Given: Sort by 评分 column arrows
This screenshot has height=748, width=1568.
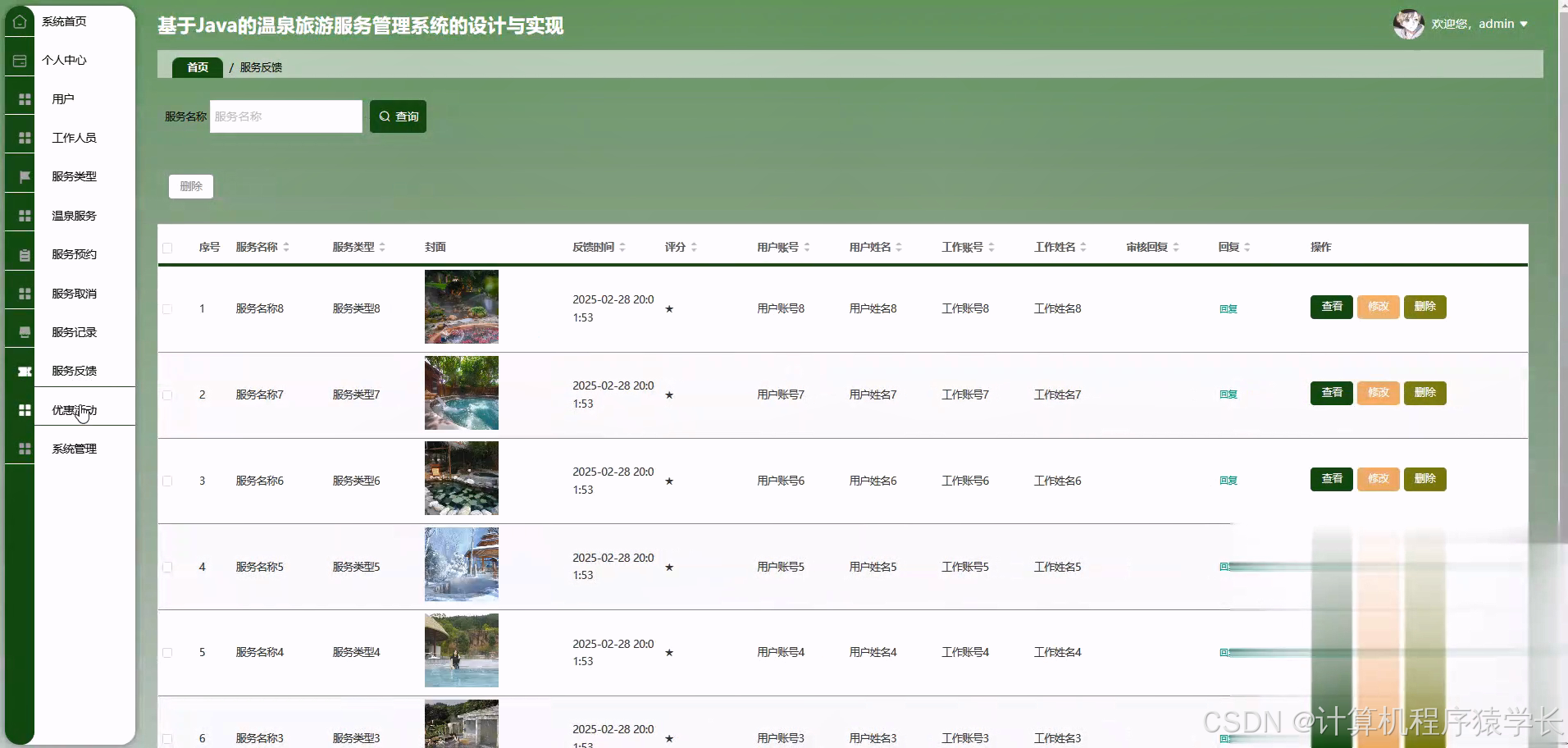Looking at the screenshot, I should click(x=694, y=247).
